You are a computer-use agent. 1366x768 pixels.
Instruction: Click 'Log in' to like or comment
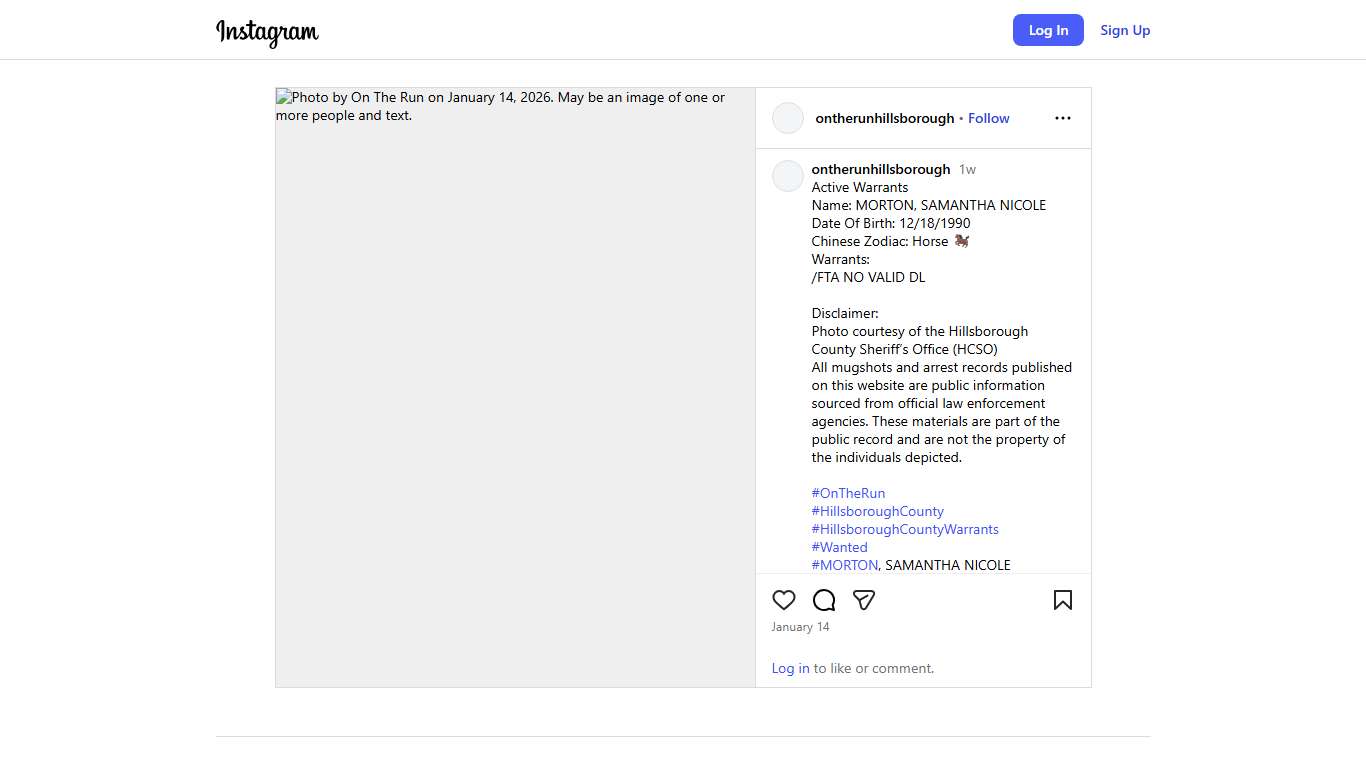790,668
